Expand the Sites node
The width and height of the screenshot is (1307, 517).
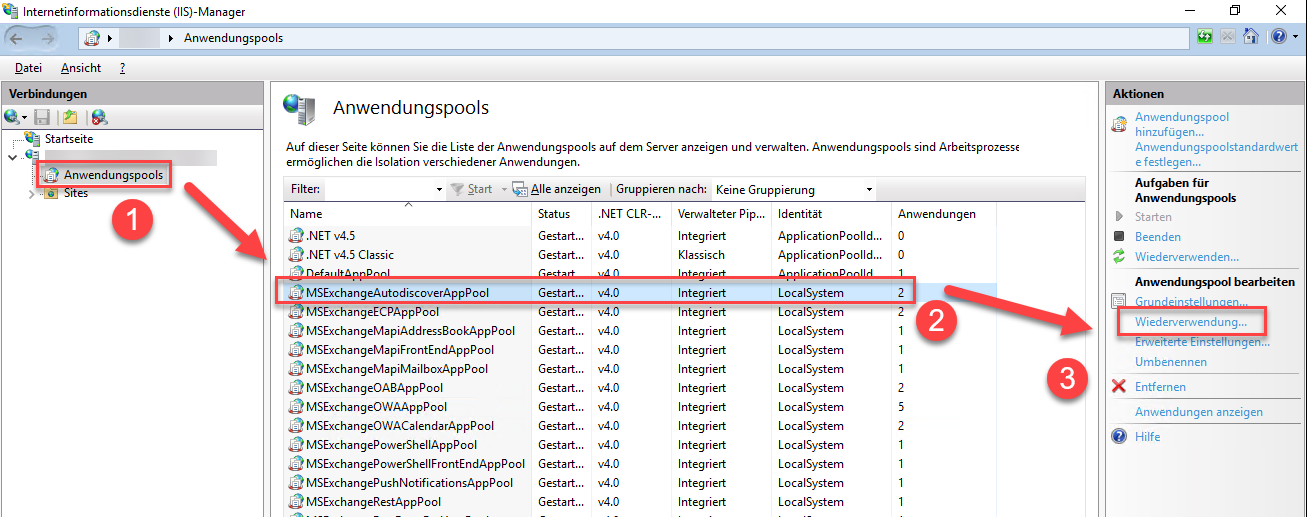point(31,194)
